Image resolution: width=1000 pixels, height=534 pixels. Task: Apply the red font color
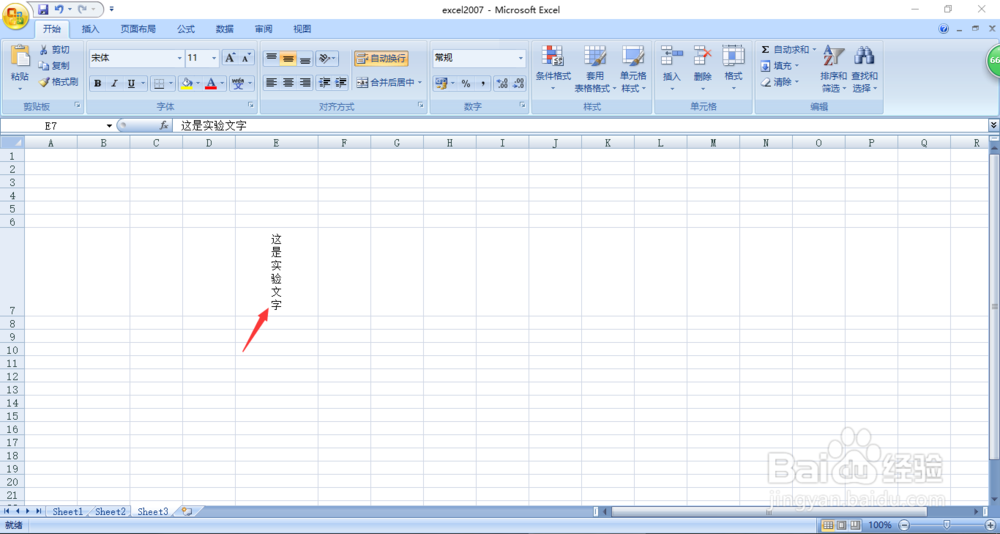211,83
